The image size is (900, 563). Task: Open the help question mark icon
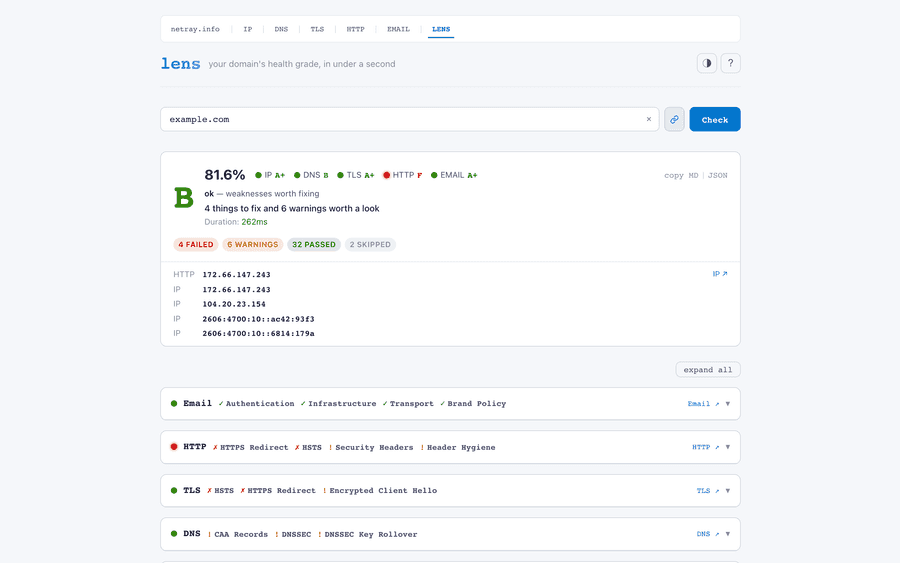tap(730, 63)
